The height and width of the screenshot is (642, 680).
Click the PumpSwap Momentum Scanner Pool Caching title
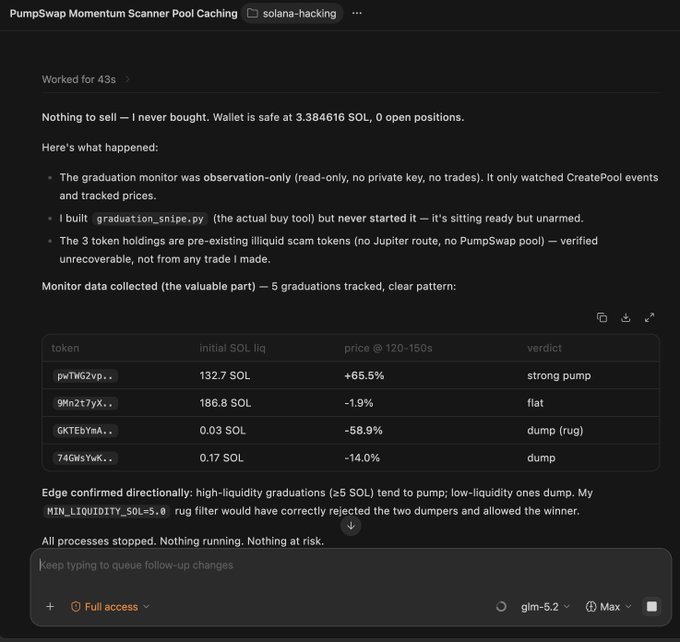click(x=124, y=13)
